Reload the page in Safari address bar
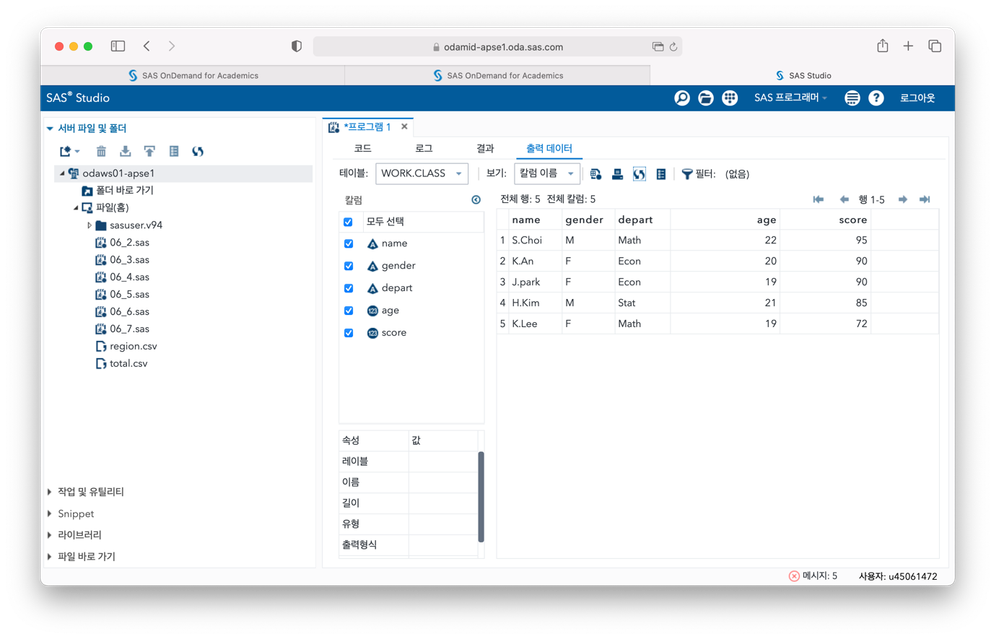The height and width of the screenshot is (642, 999). [673, 46]
